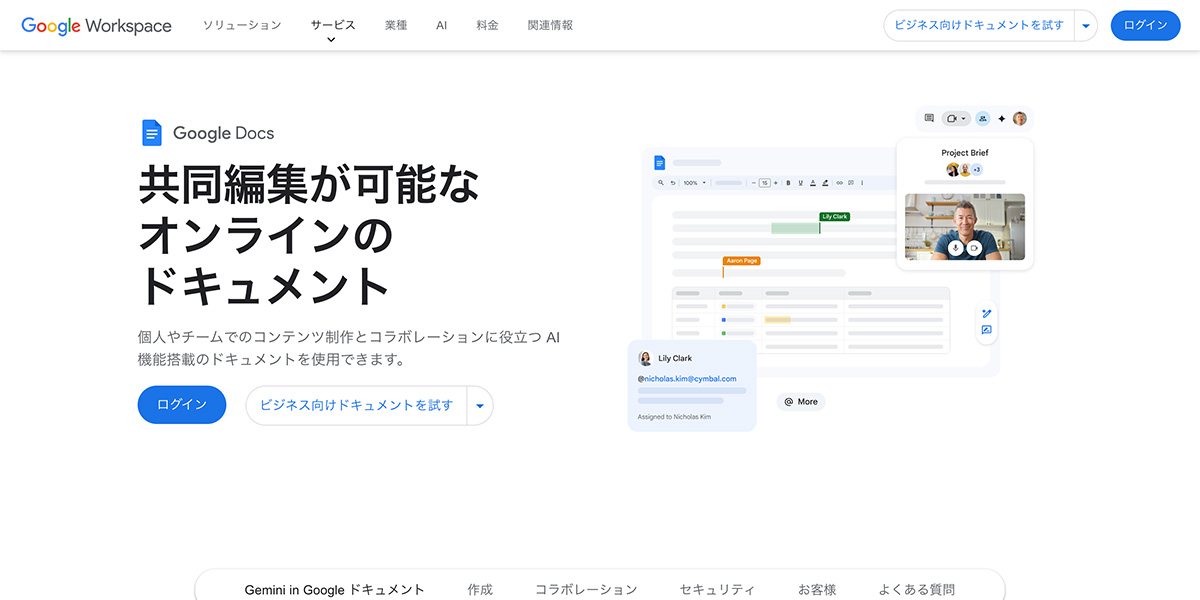This screenshot has height=600, width=1200.
Task: Open the 業種 menu
Action: tap(396, 25)
